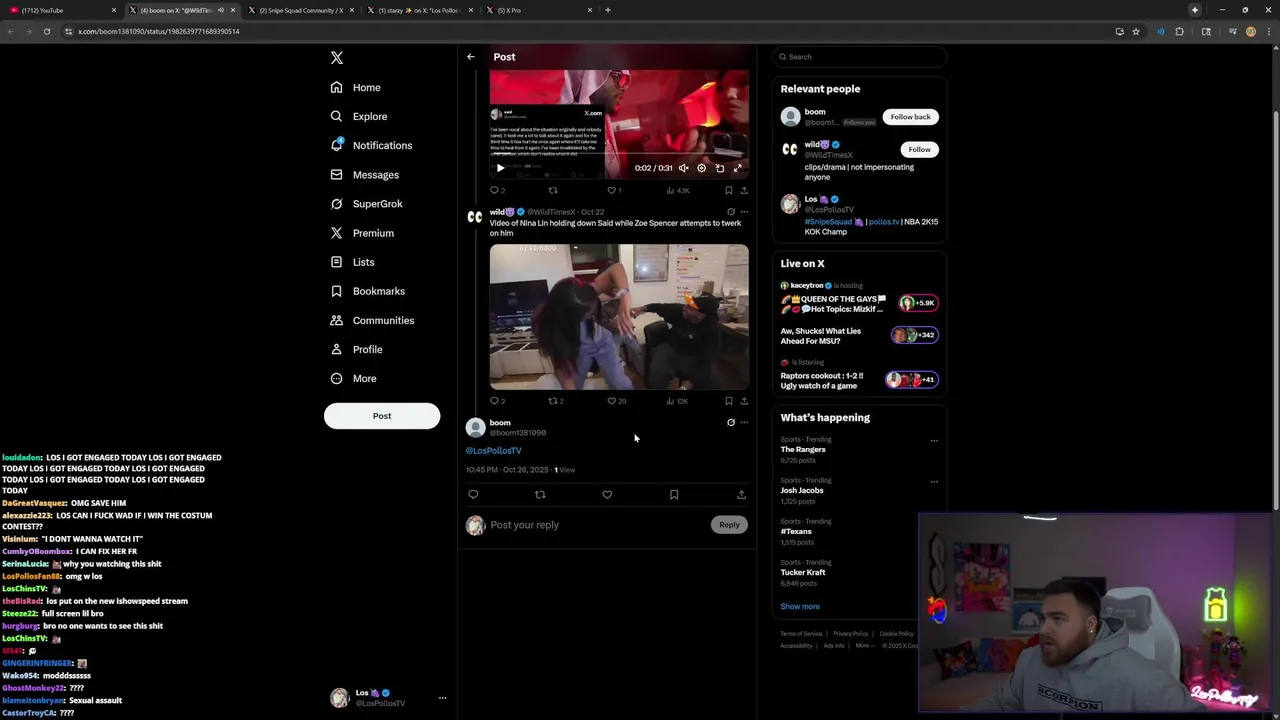Expand the top video to fullscreen
The height and width of the screenshot is (720, 1280).
coord(738,168)
